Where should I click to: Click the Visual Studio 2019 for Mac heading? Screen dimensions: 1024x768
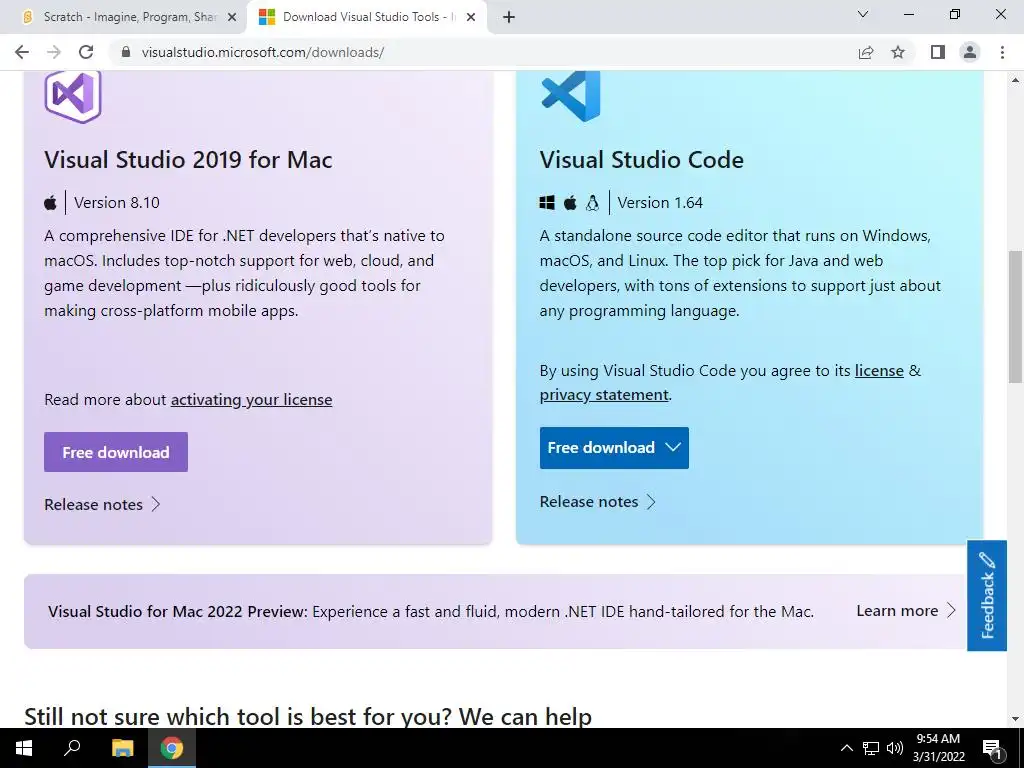[188, 160]
